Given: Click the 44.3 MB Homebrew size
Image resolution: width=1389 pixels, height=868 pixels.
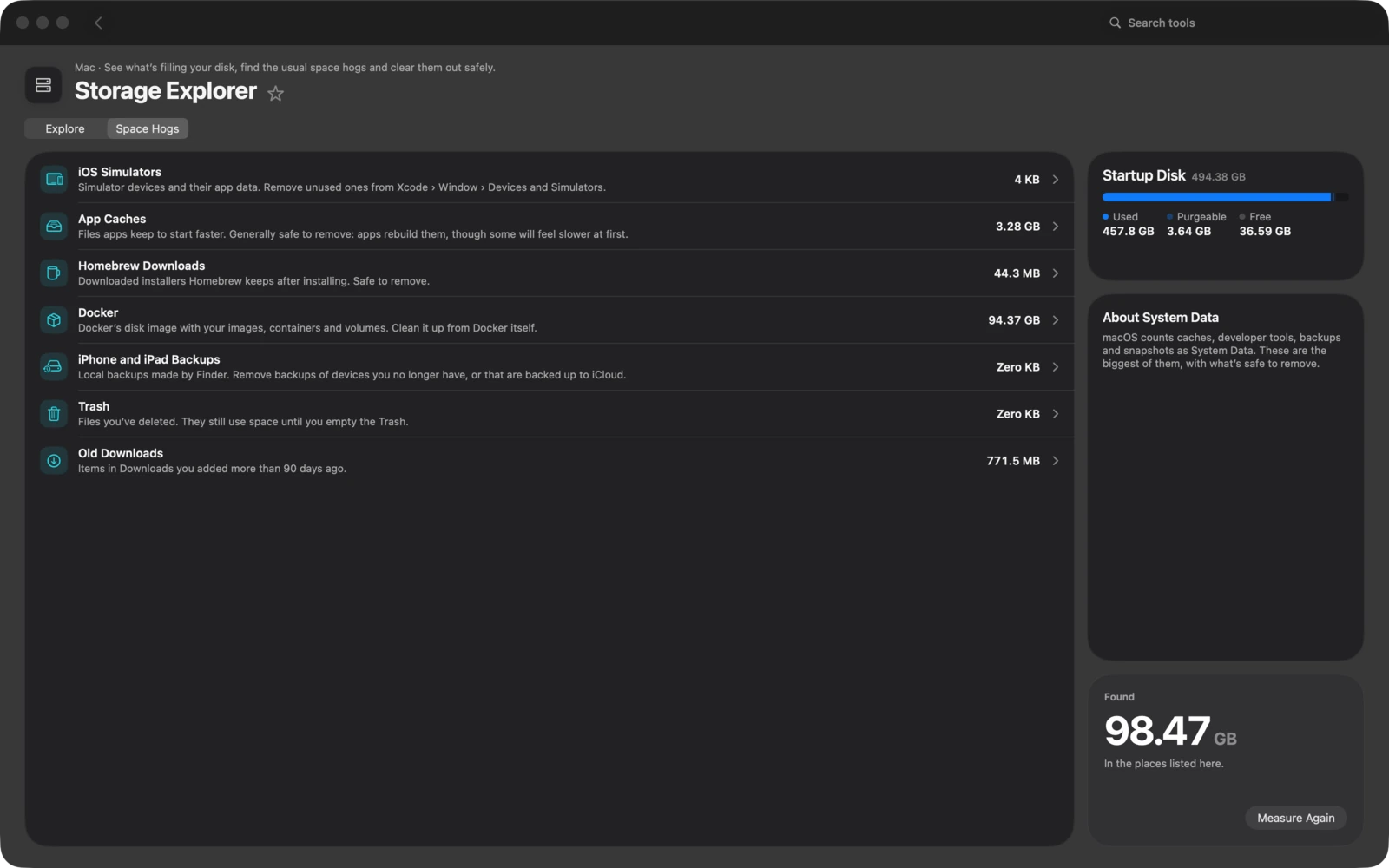Looking at the screenshot, I should click(1017, 273).
